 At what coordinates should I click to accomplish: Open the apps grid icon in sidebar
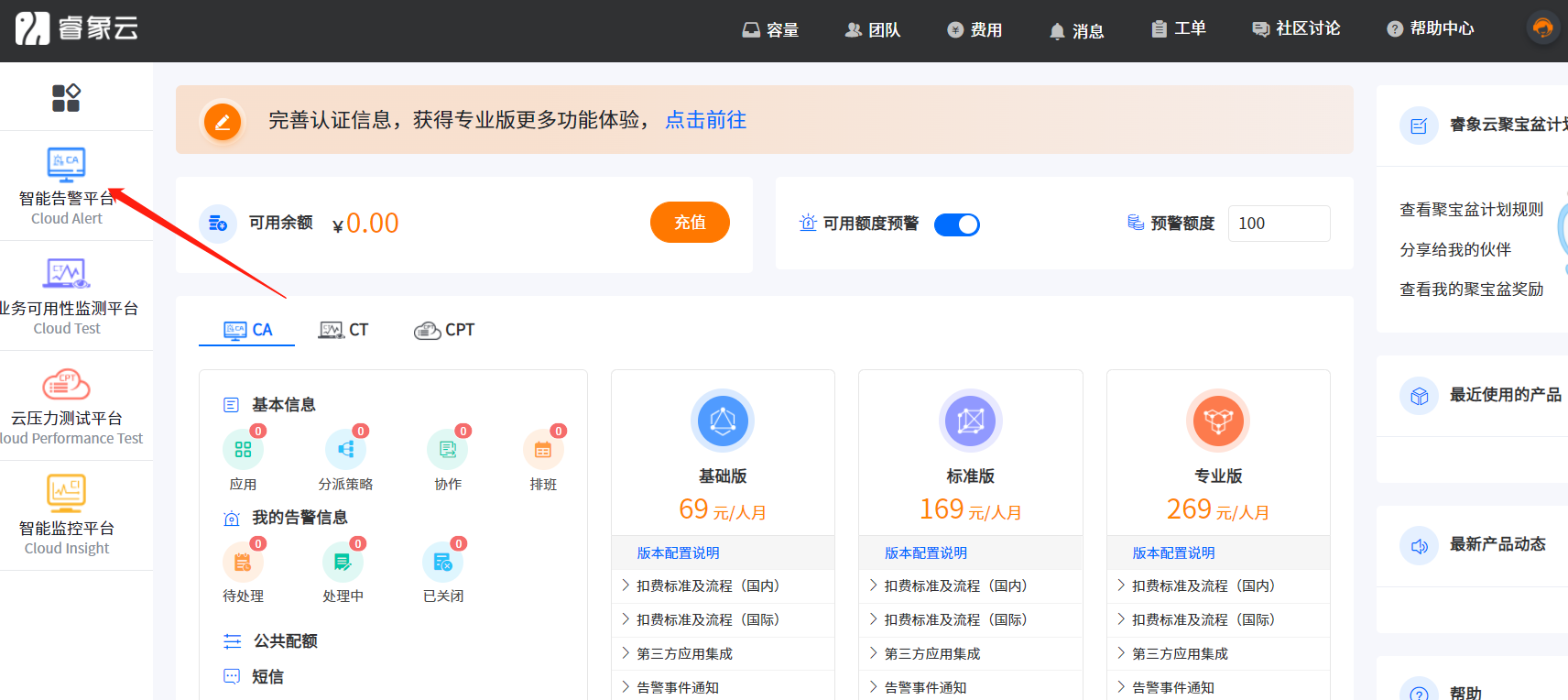[x=66, y=97]
